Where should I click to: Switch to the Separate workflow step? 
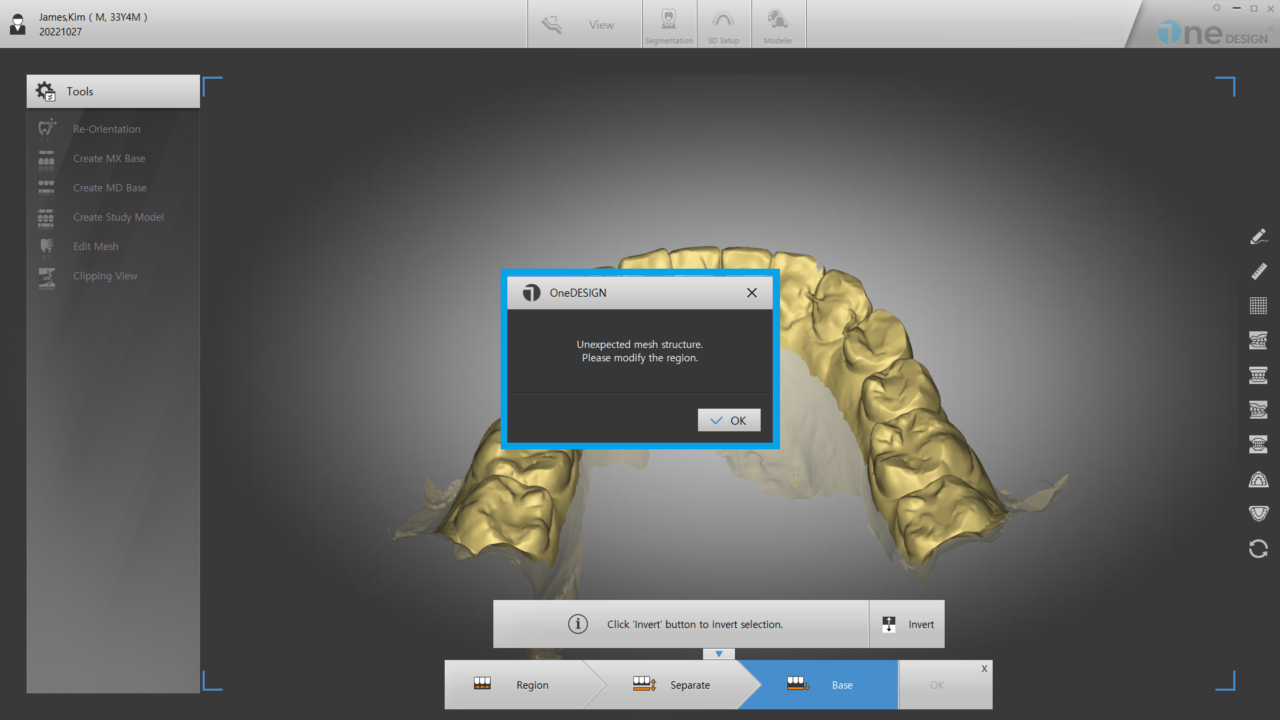coord(689,685)
